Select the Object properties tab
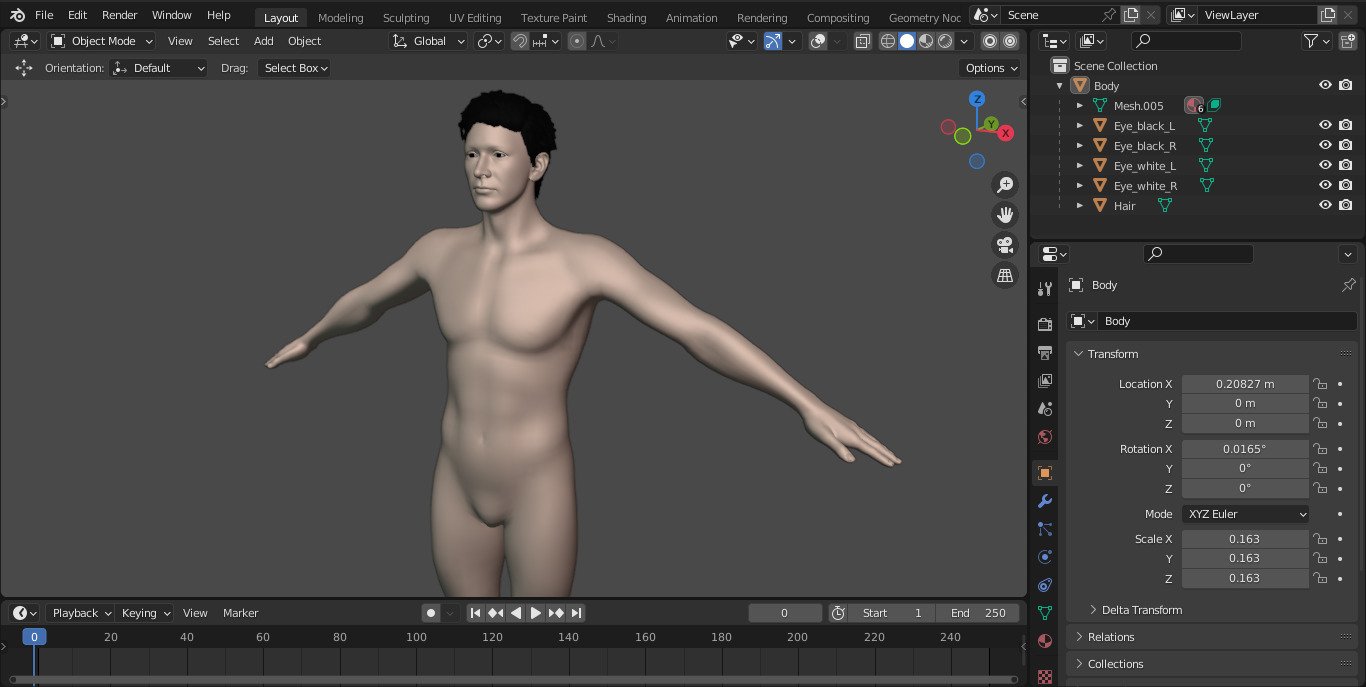The image size is (1366, 687). point(1045,473)
